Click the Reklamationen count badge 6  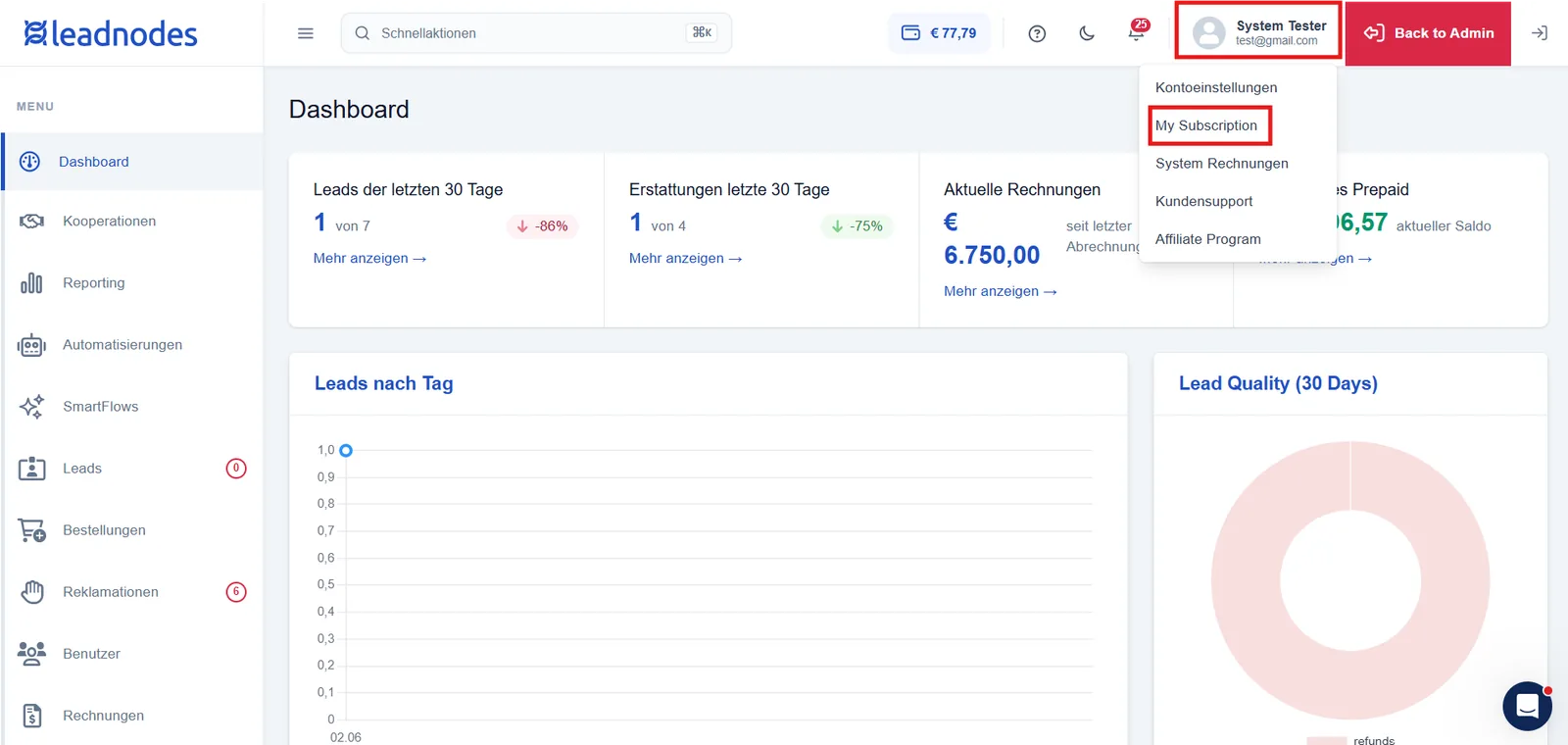click(236, 592)
